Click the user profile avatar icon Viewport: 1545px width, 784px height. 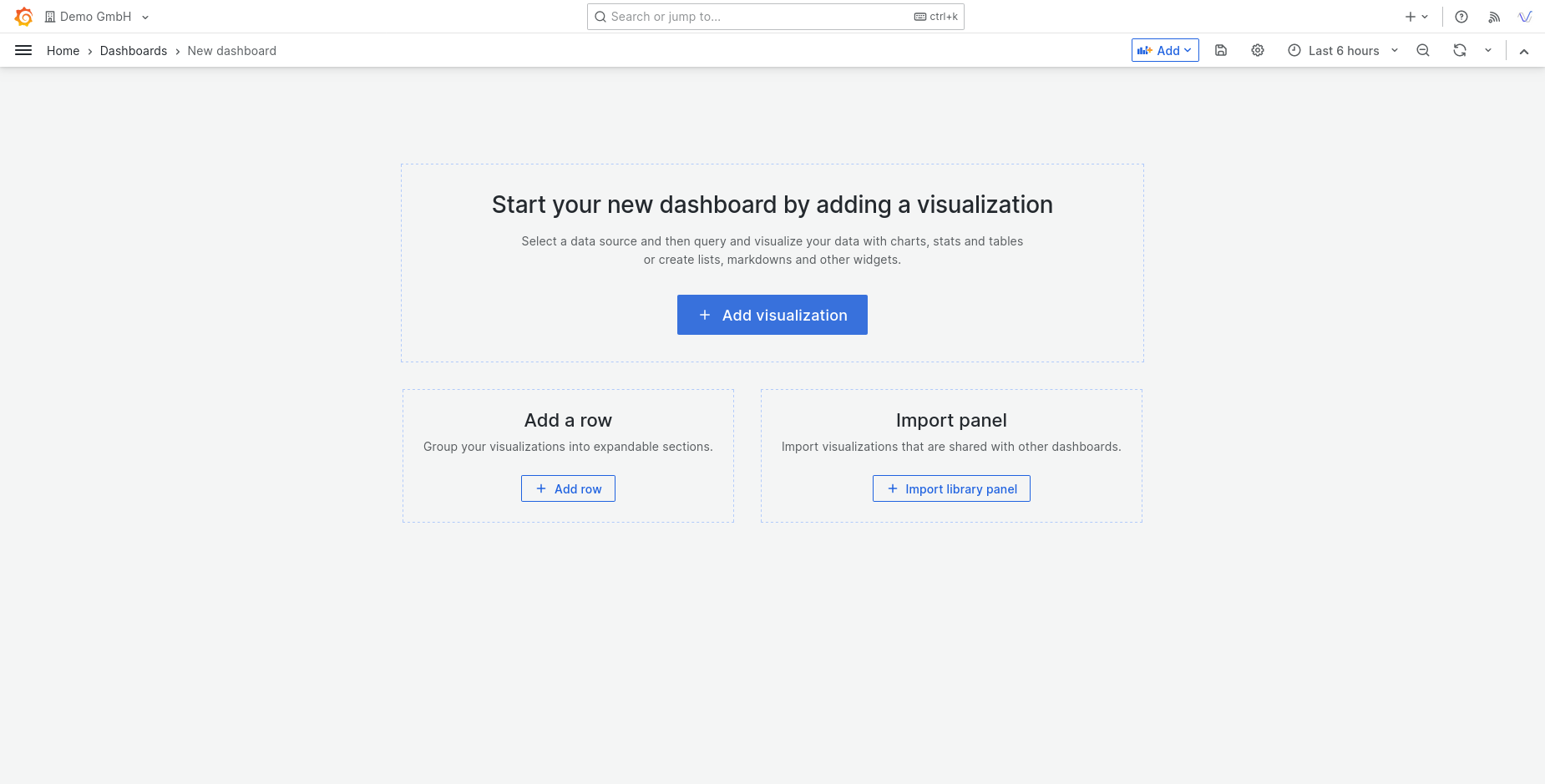pyautogui.click(x=1525, y=17)
